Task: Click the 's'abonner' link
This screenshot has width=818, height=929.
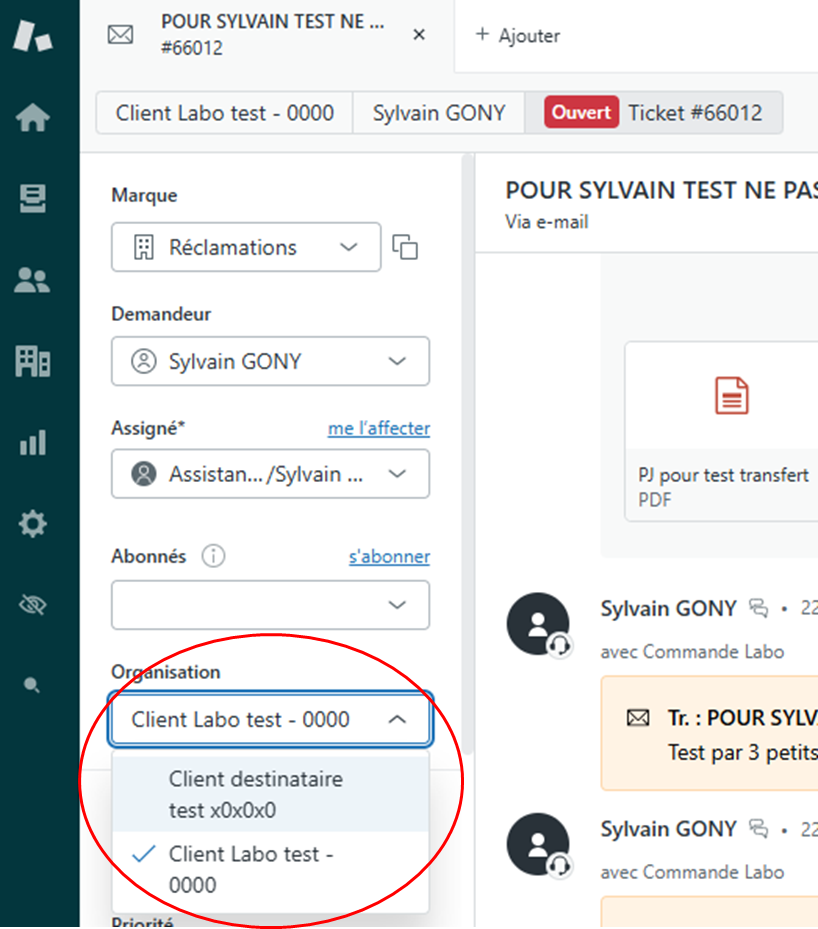Action: (x=389, y=556)
